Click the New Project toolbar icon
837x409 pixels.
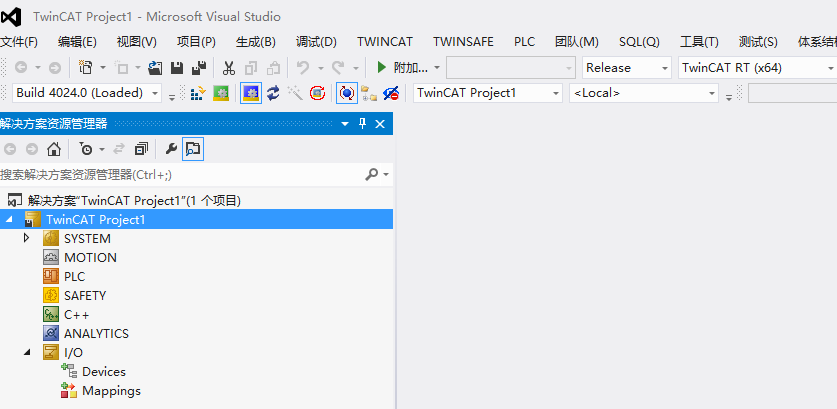[85, 68]
